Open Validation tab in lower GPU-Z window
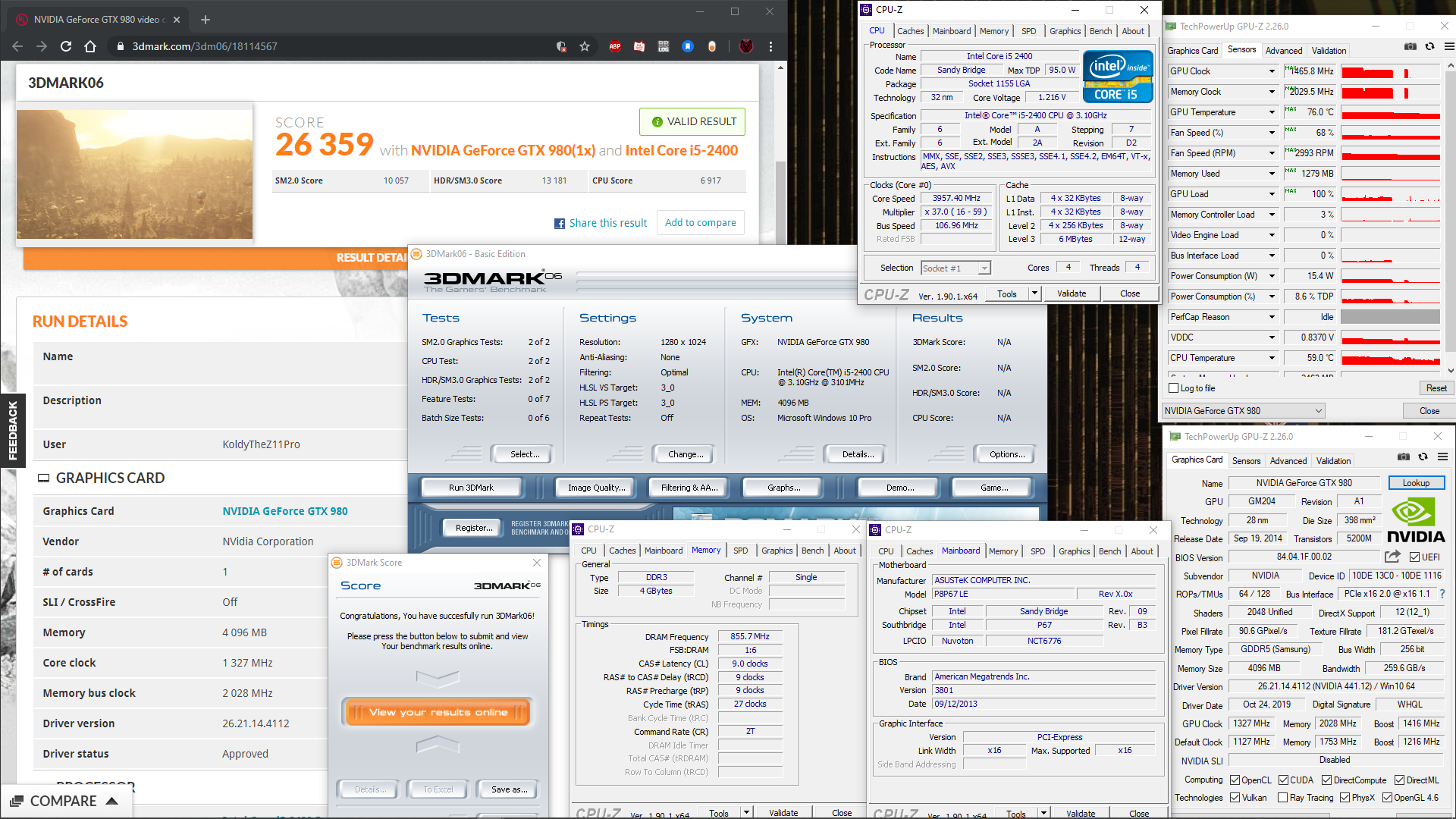Screen dimensions: 1456x819 (x=1333, y=461)
